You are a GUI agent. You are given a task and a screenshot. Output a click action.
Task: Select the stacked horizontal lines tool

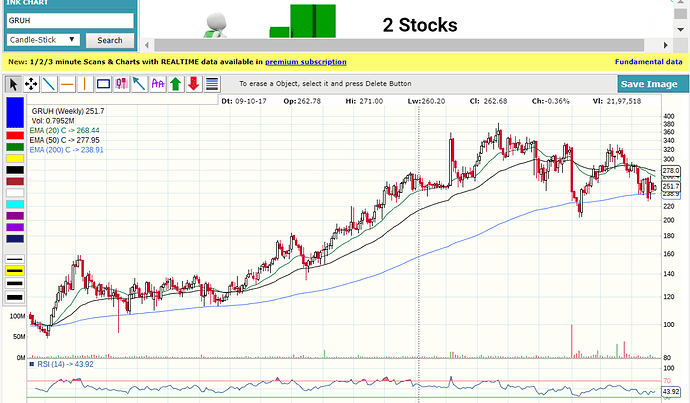tap(211, 84)
